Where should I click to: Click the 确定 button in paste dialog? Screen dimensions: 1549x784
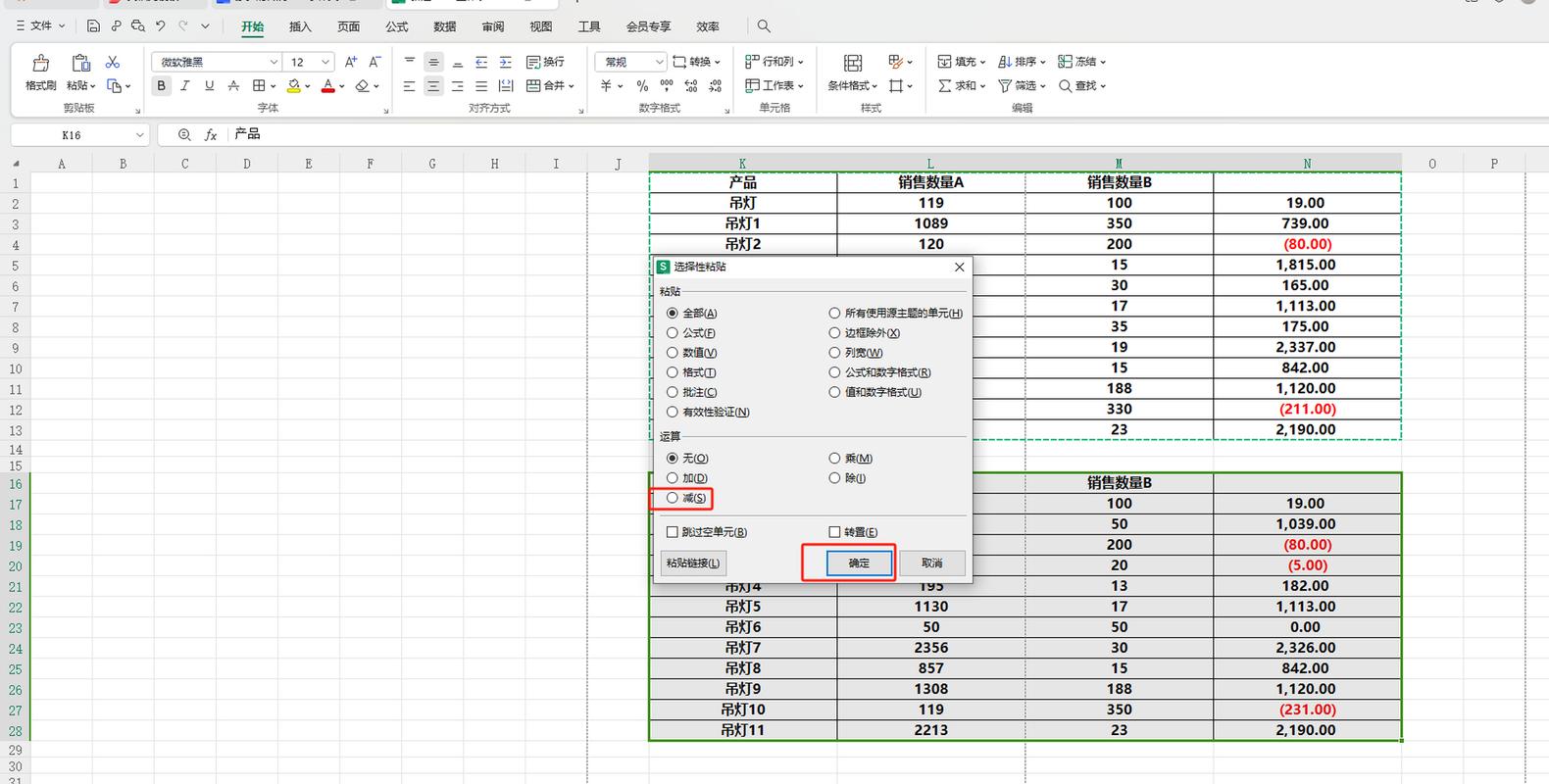click(859, 563)
